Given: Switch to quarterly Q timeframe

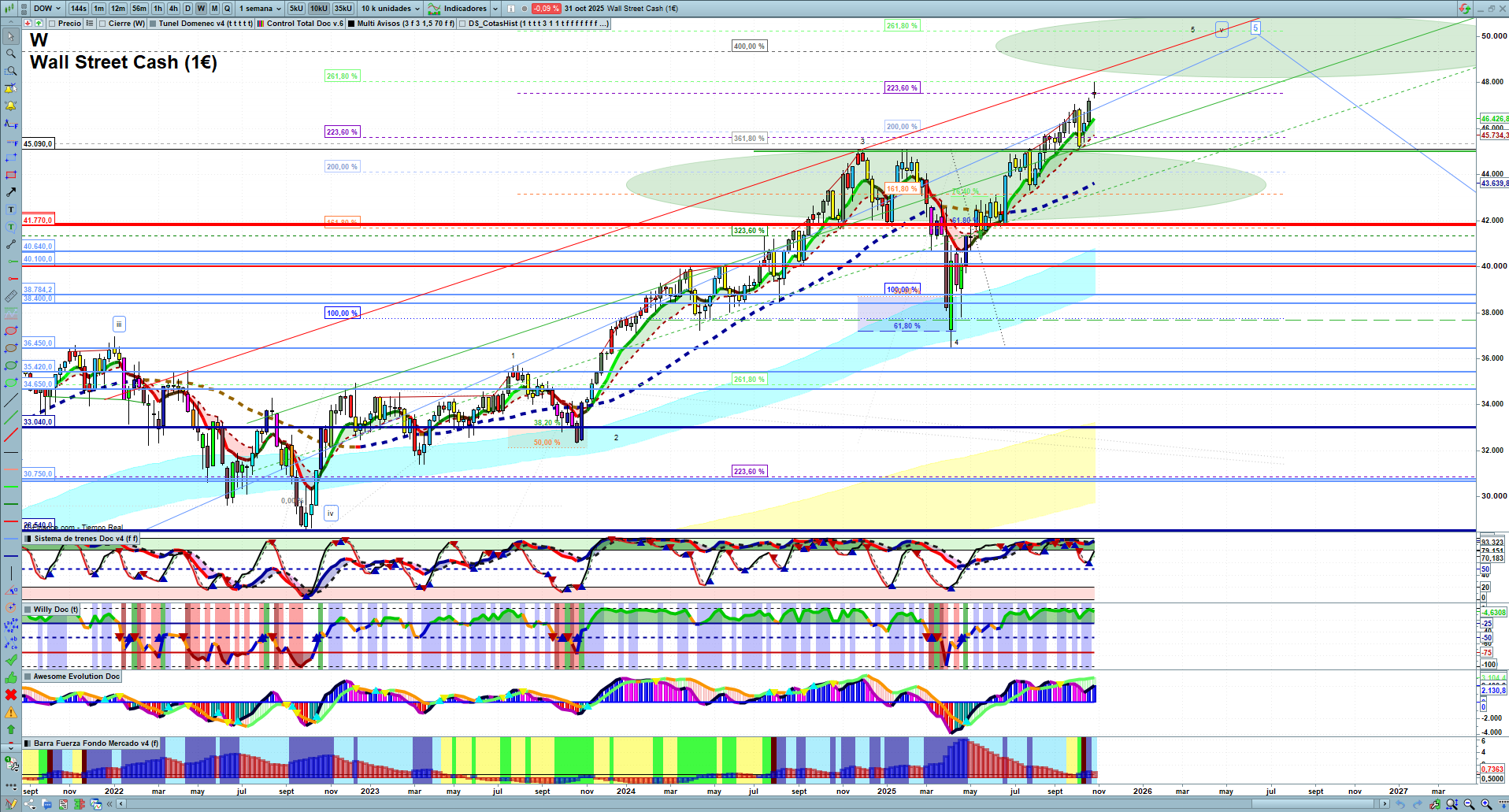Looking at the screenshot, I should pos(228,9).
